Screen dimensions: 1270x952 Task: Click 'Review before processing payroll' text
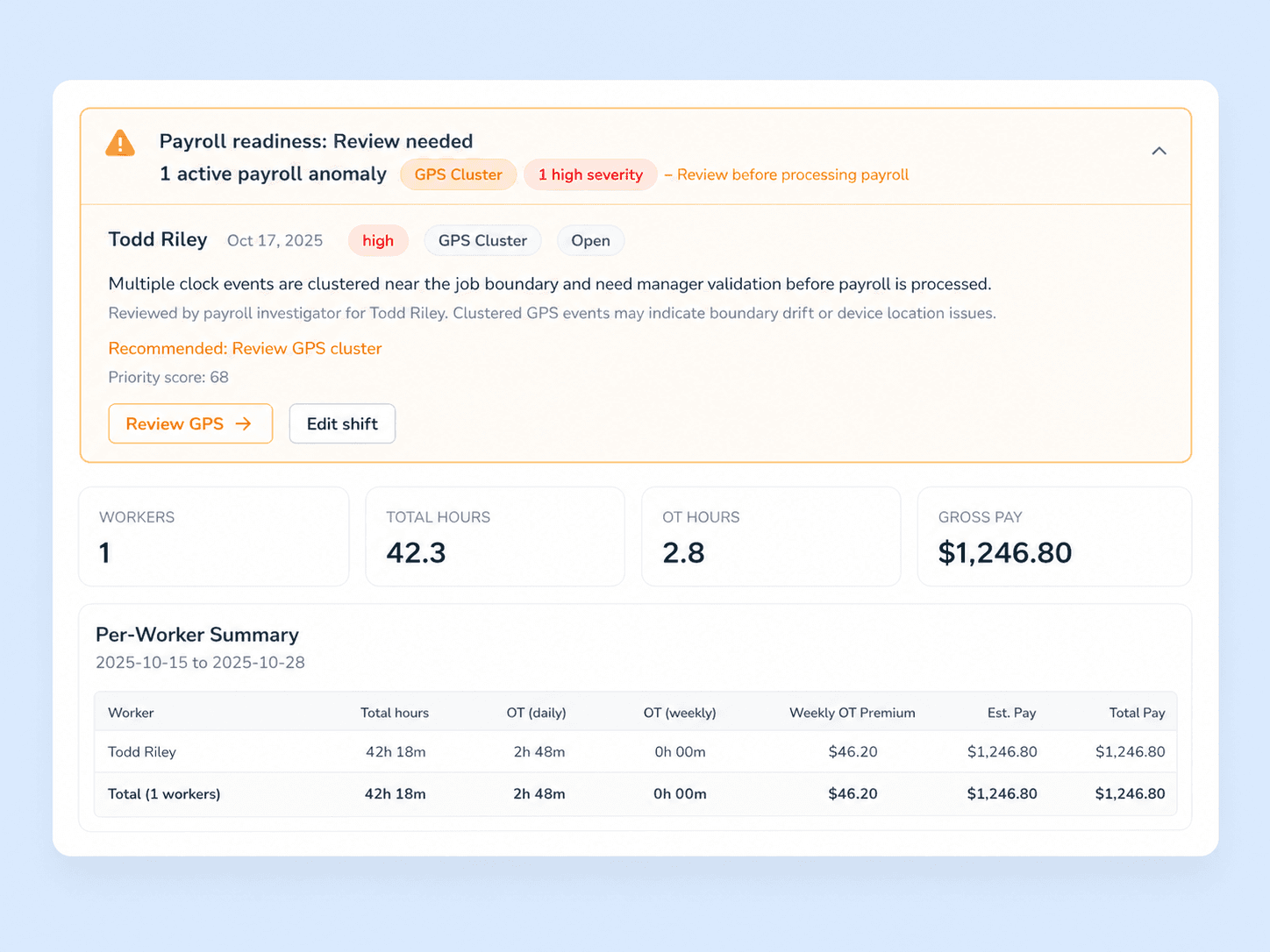click(x=793, y=174)
